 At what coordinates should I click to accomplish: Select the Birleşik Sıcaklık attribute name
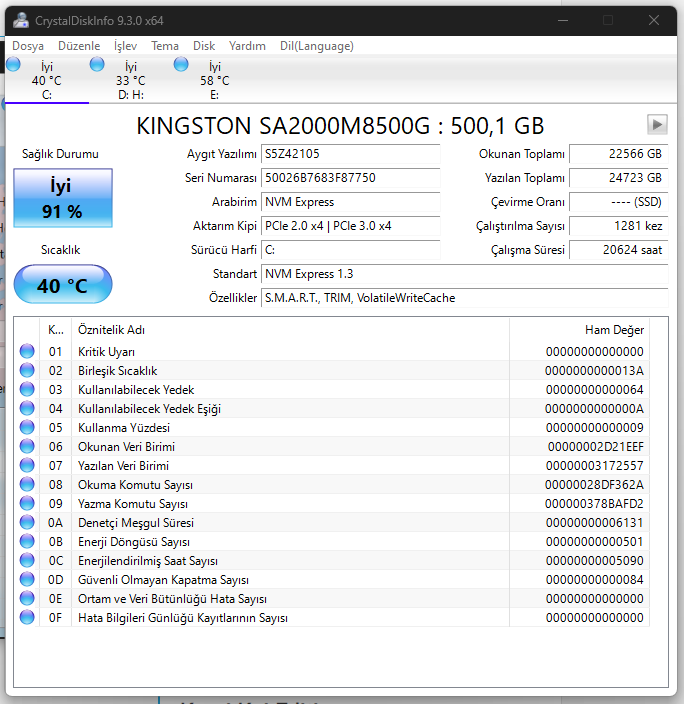(x=118, y=371)
